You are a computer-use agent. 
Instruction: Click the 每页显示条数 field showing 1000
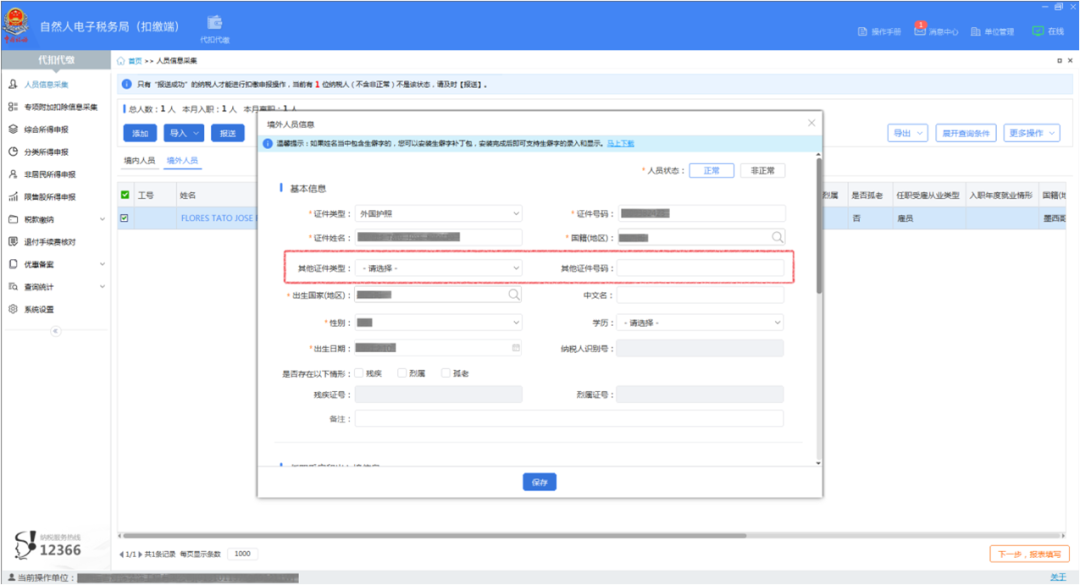242,554
